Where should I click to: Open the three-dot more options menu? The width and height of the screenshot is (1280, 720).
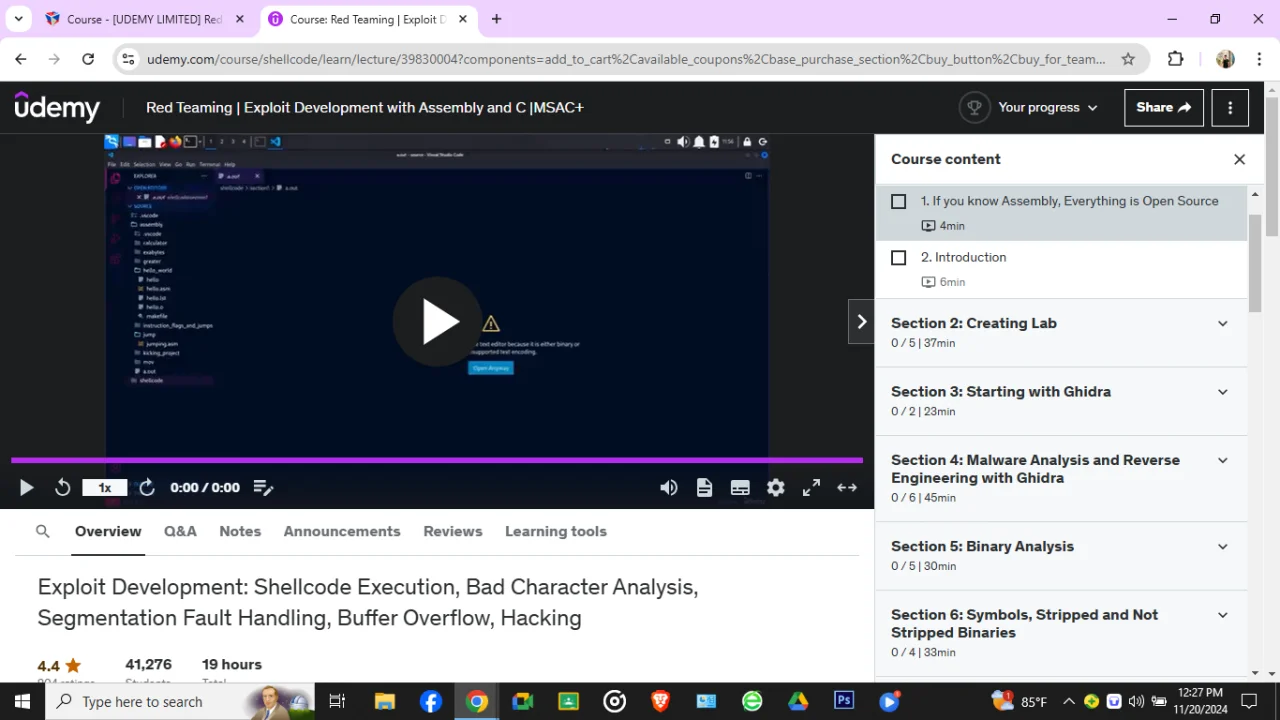point(1230,107)
